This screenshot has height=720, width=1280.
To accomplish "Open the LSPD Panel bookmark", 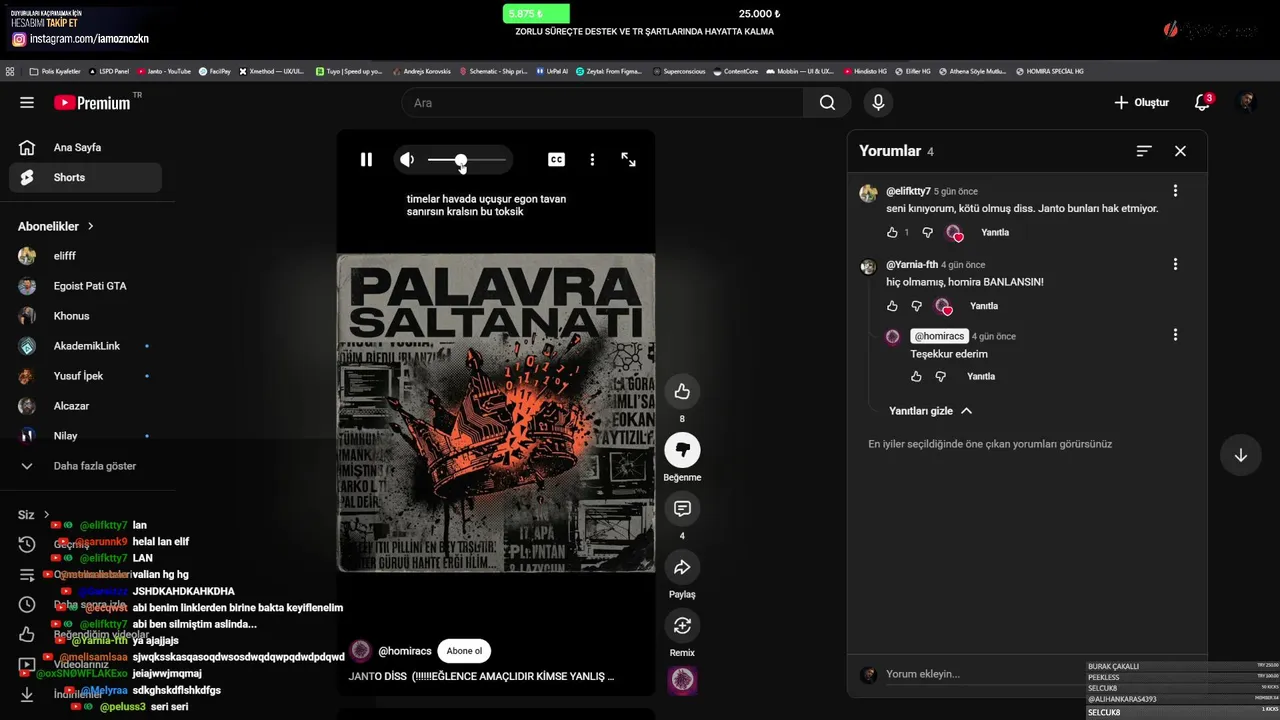I will click(110, 71).
